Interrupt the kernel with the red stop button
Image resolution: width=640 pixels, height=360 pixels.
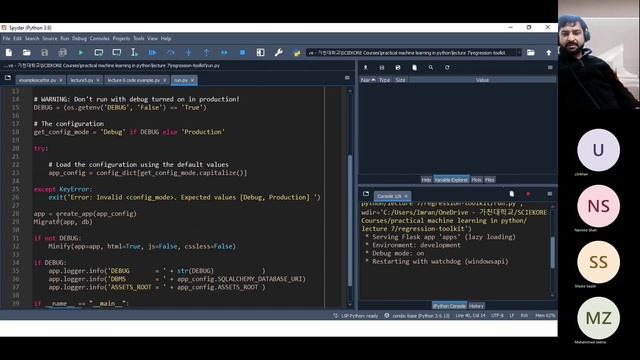click(528, 194)
